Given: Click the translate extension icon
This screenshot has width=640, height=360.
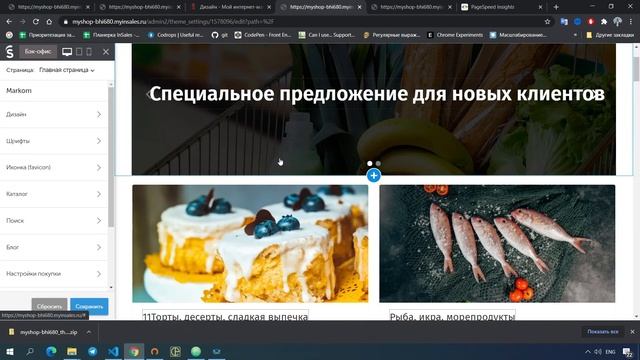Looking at the screenshot, I should (x=564, y=22).
